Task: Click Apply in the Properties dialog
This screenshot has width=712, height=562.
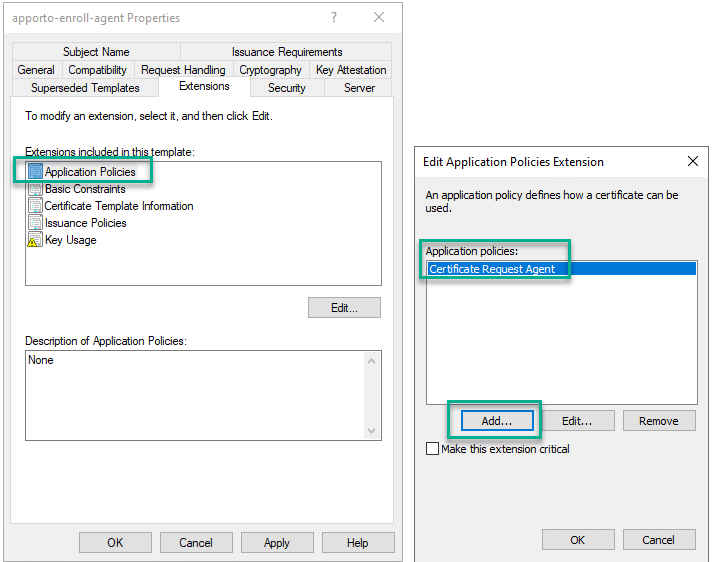Action: pyautogui.click(x=277, y=543)
